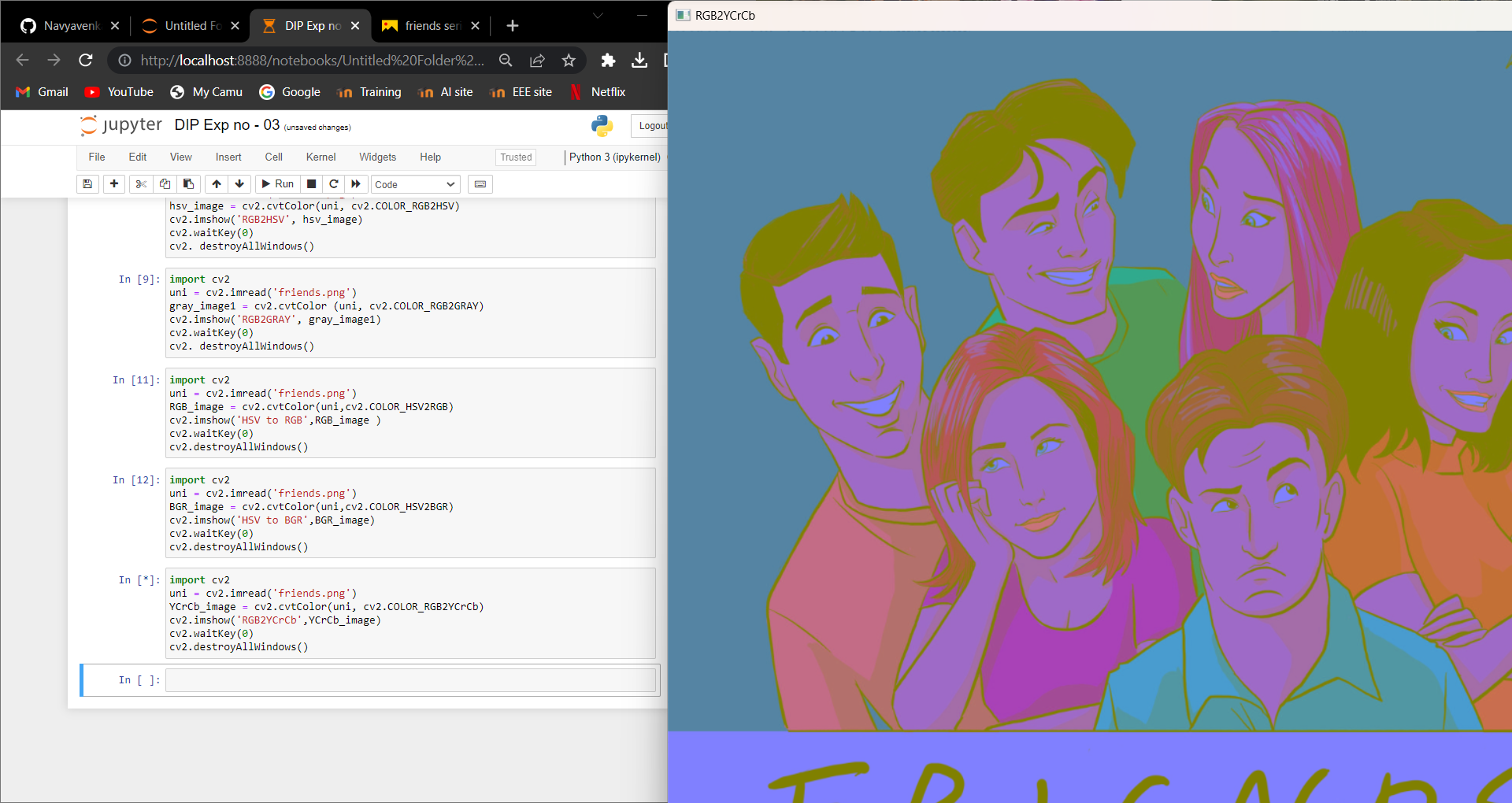Click the Jupyter logo
This screenshot has height=803, width=1512.
point(121,125)
